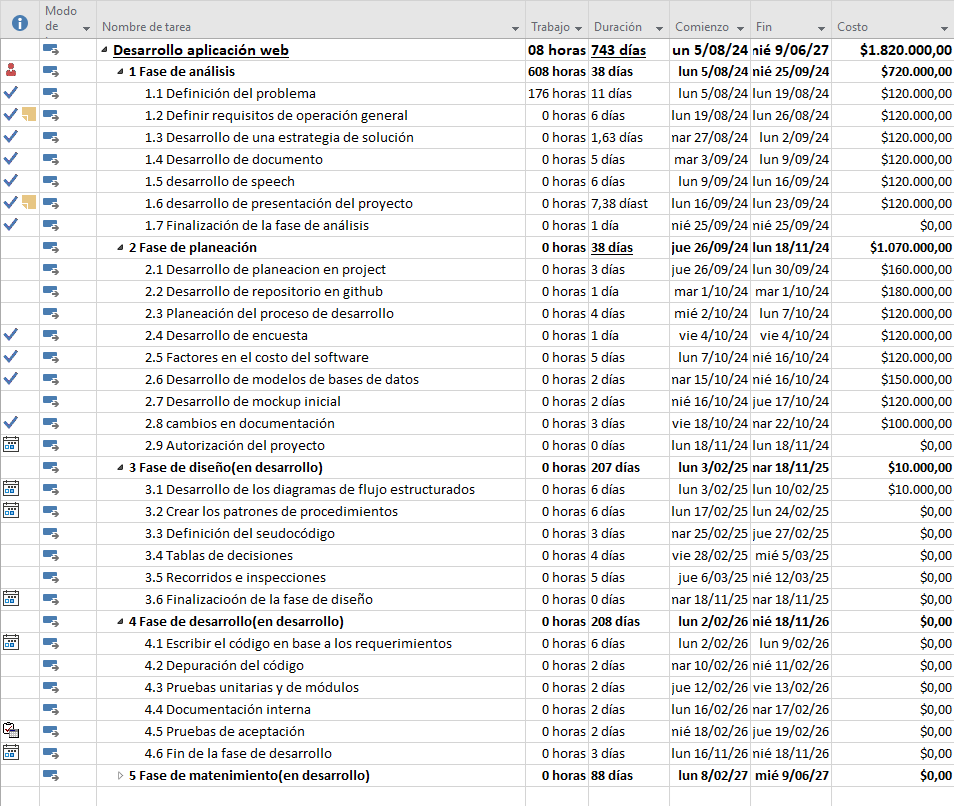Screen dimensions: 954x806
Task: Click the total cost cell $1.820.000,00
Action: [904, 50]
